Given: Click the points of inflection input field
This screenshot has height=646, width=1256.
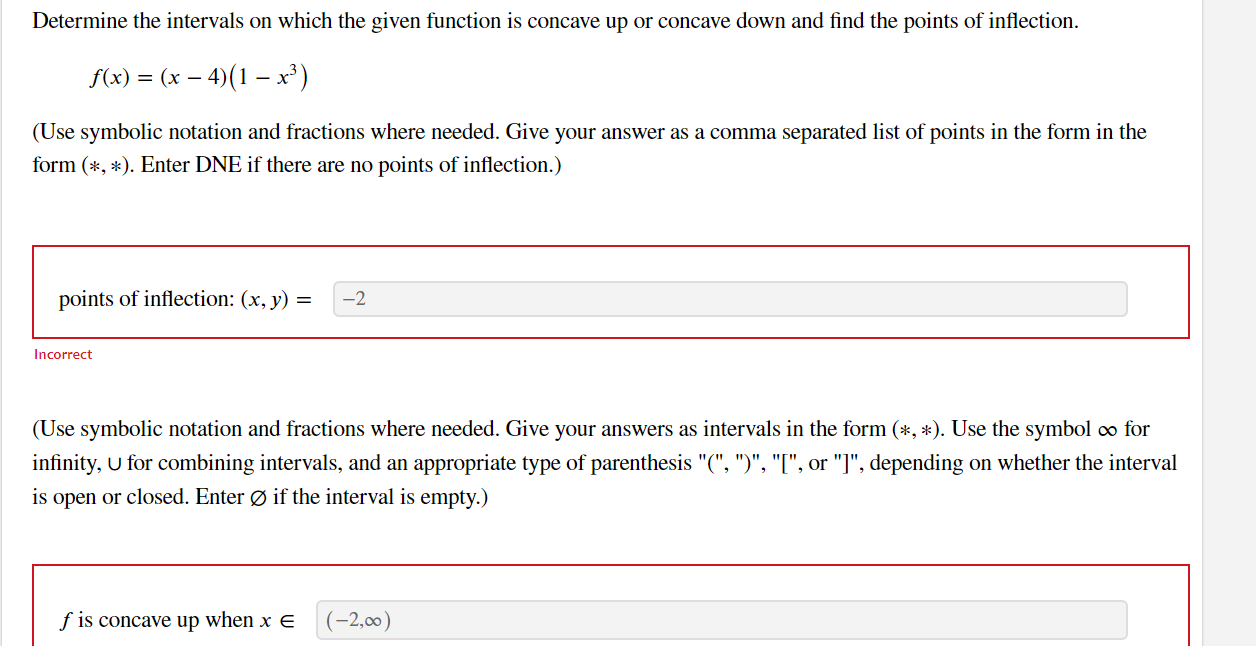Looking at the screenshot, I should pyautogui.click(x=730, y=298).
